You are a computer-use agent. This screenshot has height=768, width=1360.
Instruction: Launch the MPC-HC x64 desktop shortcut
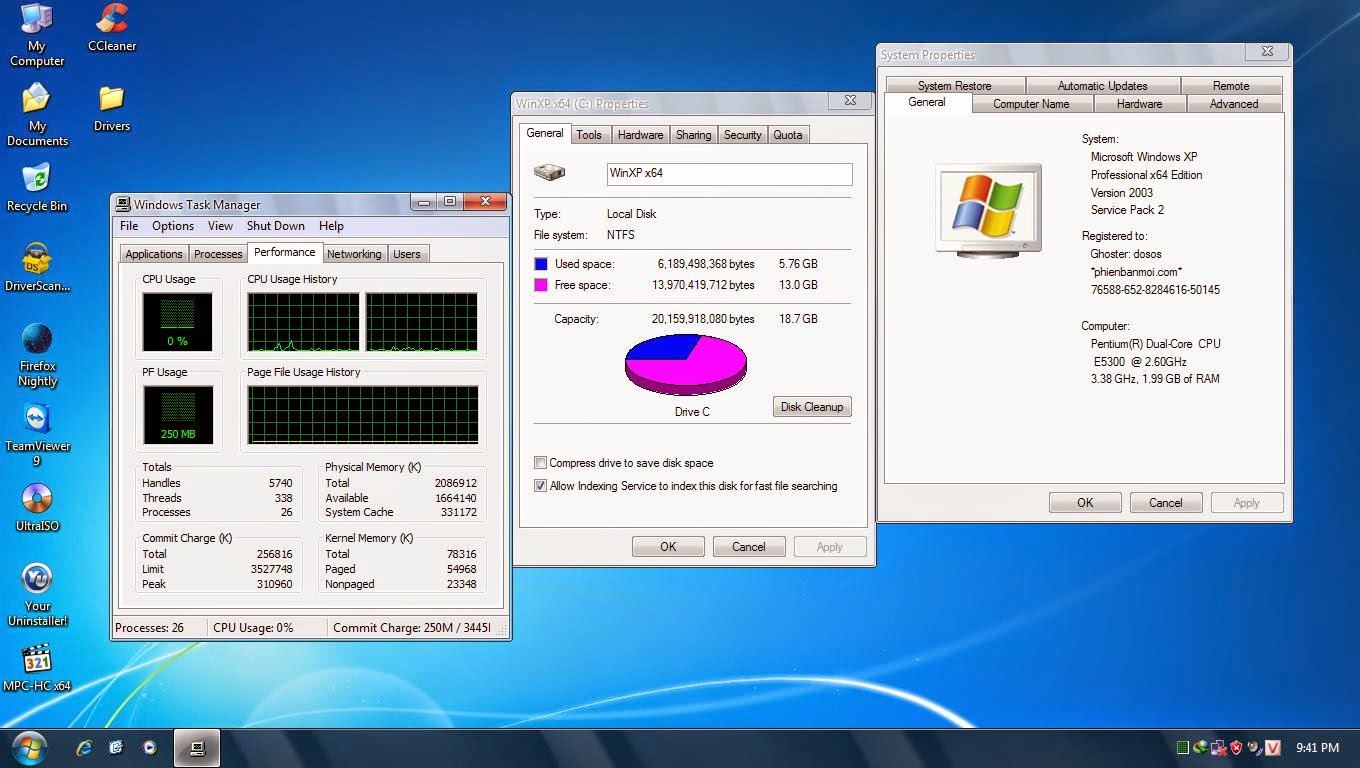pos(37,667)
